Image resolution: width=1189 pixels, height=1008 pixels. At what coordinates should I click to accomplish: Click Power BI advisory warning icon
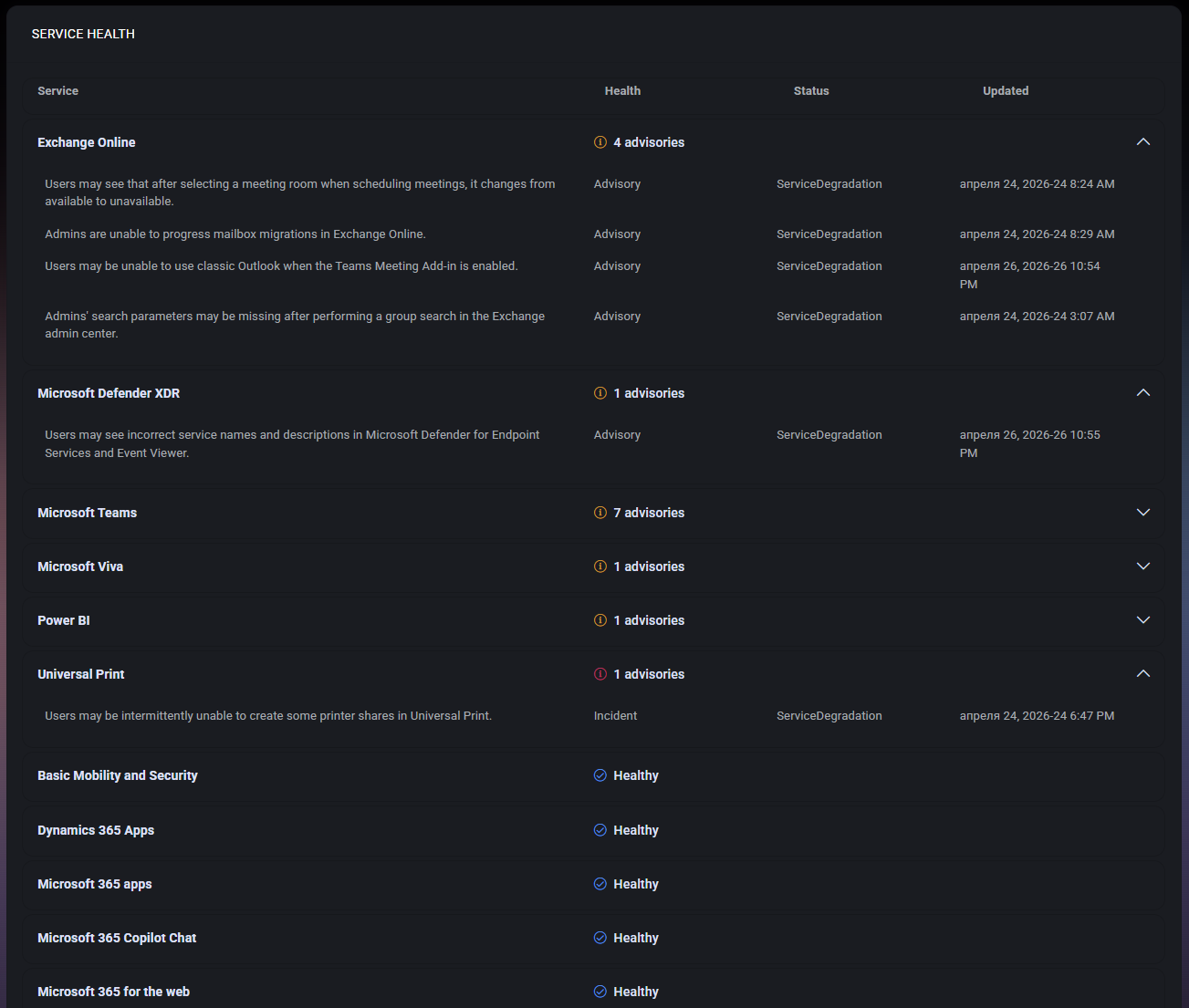coord(600,620)
